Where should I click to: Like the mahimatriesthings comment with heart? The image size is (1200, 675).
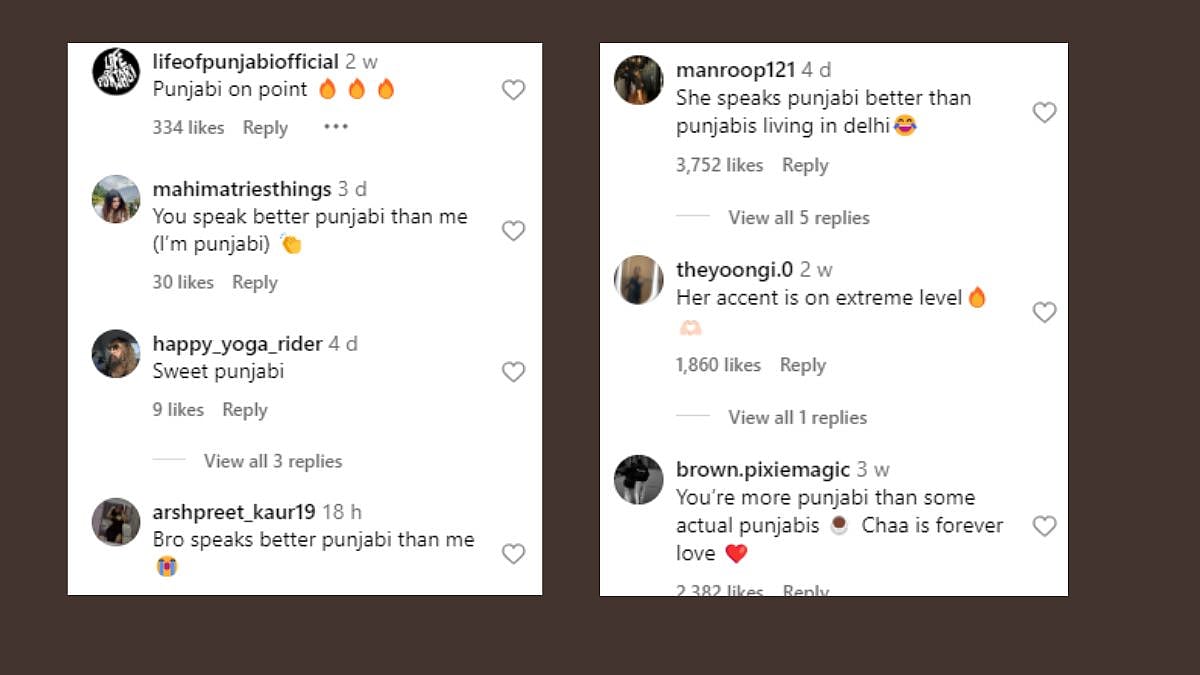click(513, 231)
